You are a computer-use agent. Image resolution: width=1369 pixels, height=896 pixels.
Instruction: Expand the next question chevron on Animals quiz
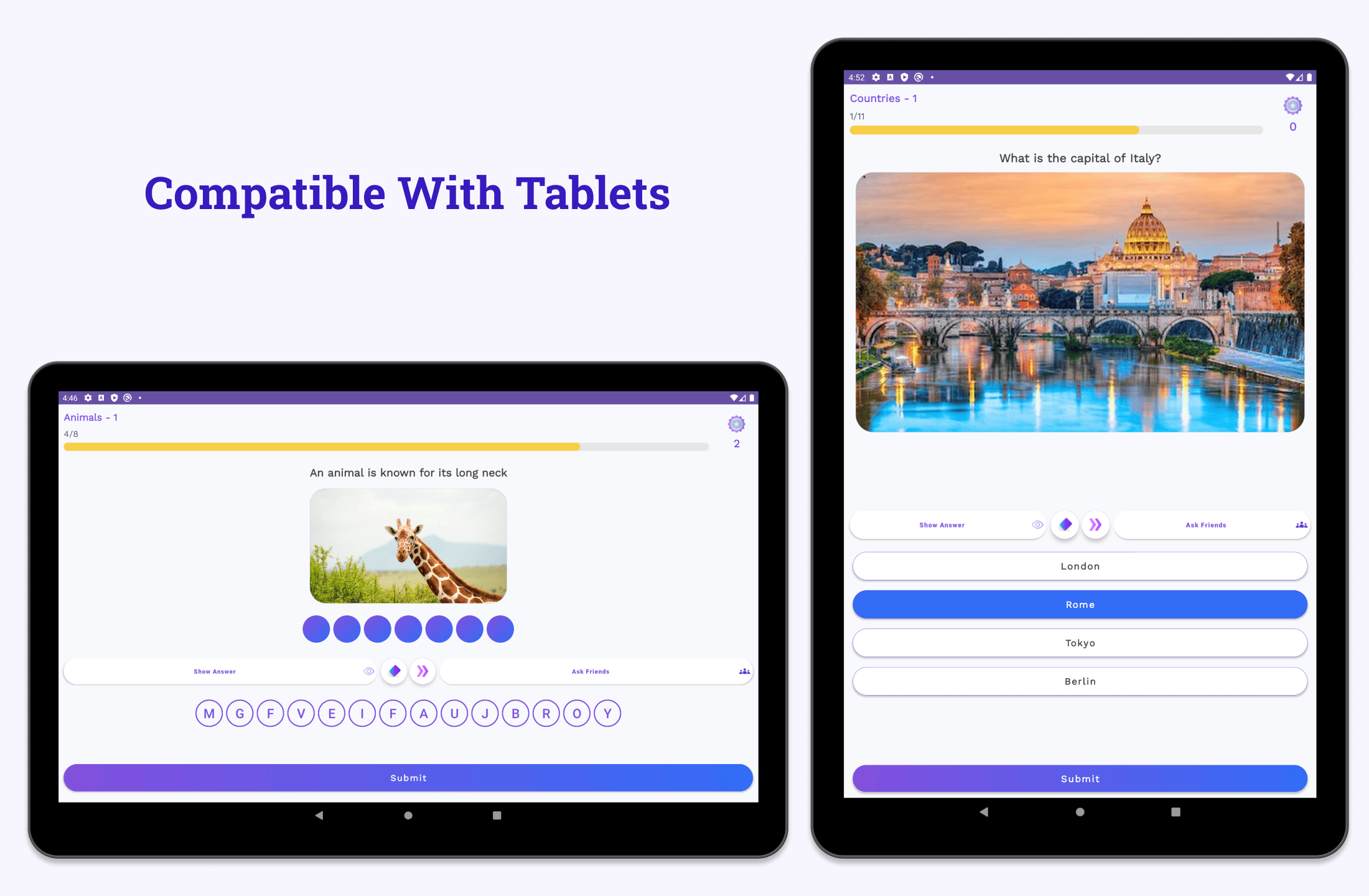(x=422, y=671)
